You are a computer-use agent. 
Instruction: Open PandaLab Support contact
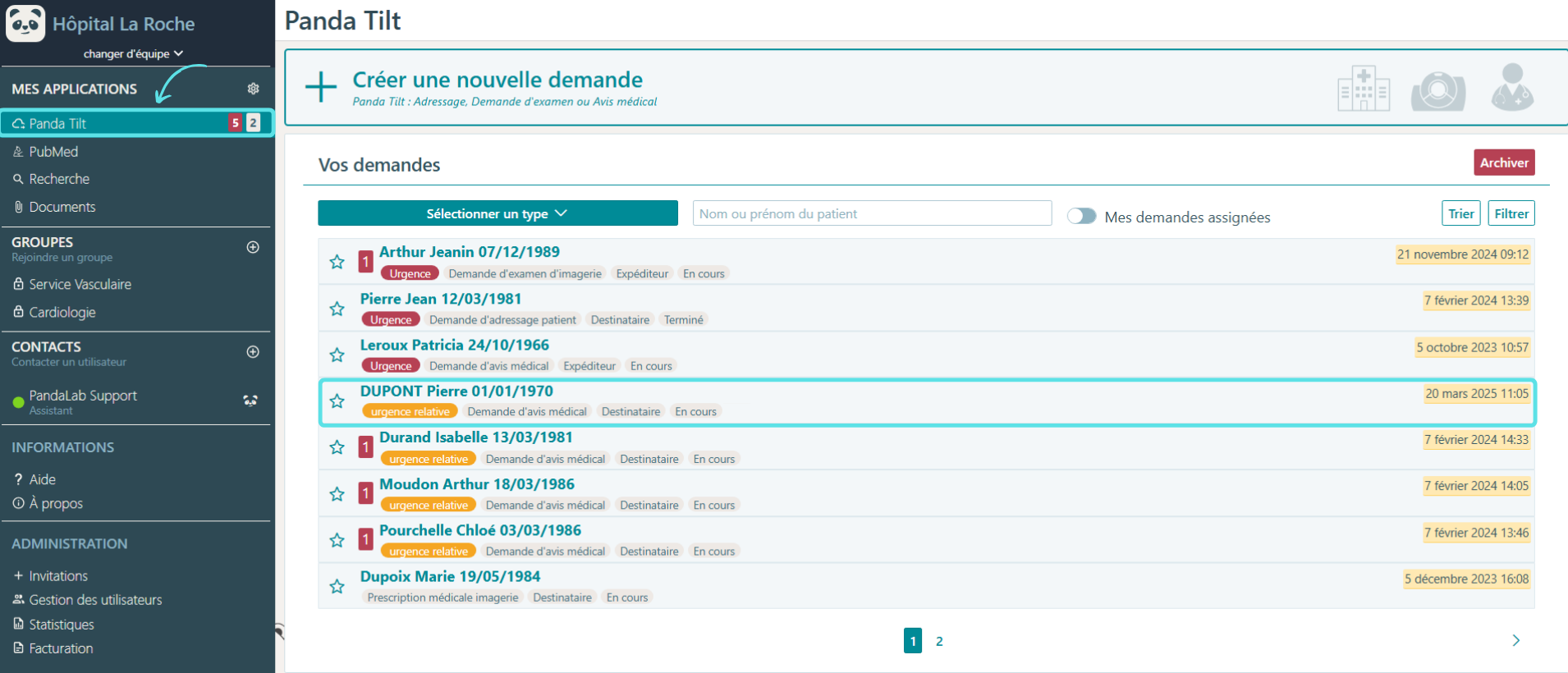coord(83,401)
